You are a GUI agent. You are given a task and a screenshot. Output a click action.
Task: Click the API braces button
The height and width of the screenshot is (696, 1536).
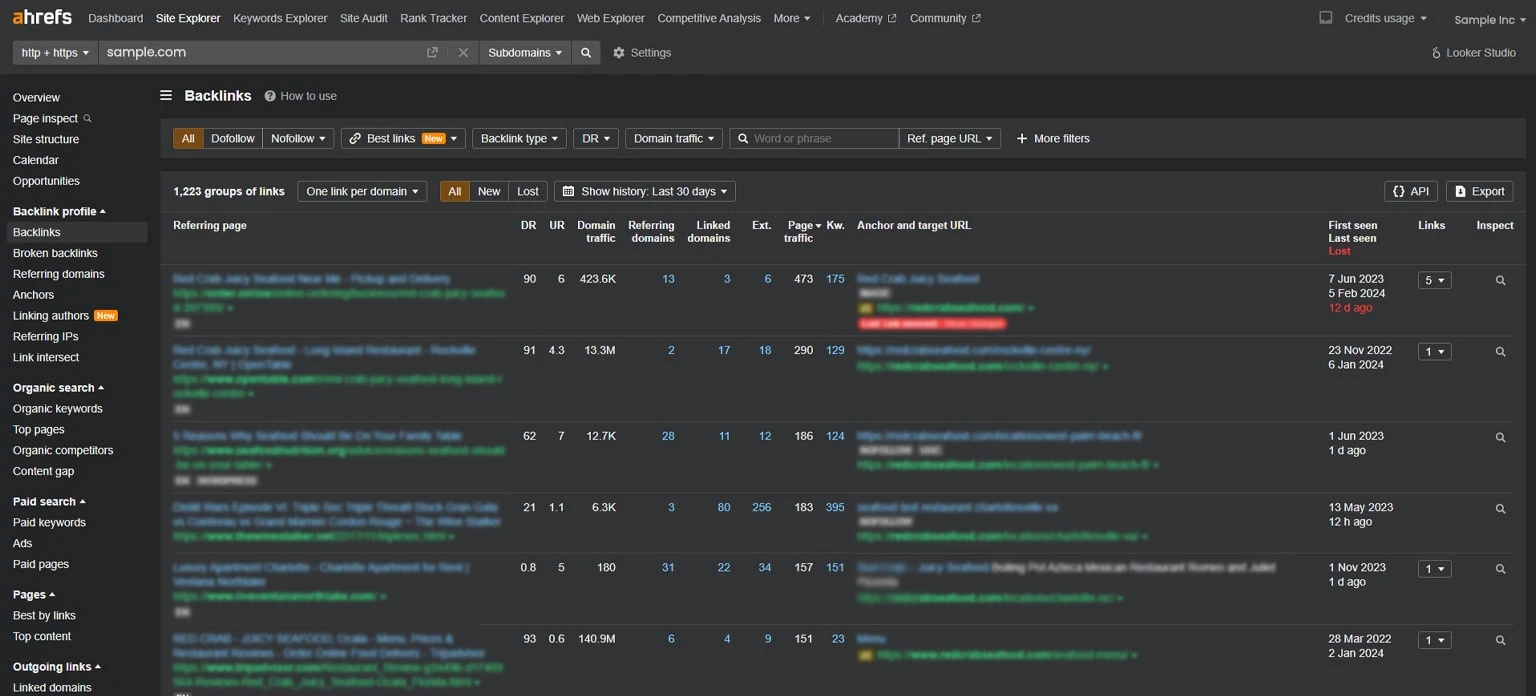pos(1410,191)
